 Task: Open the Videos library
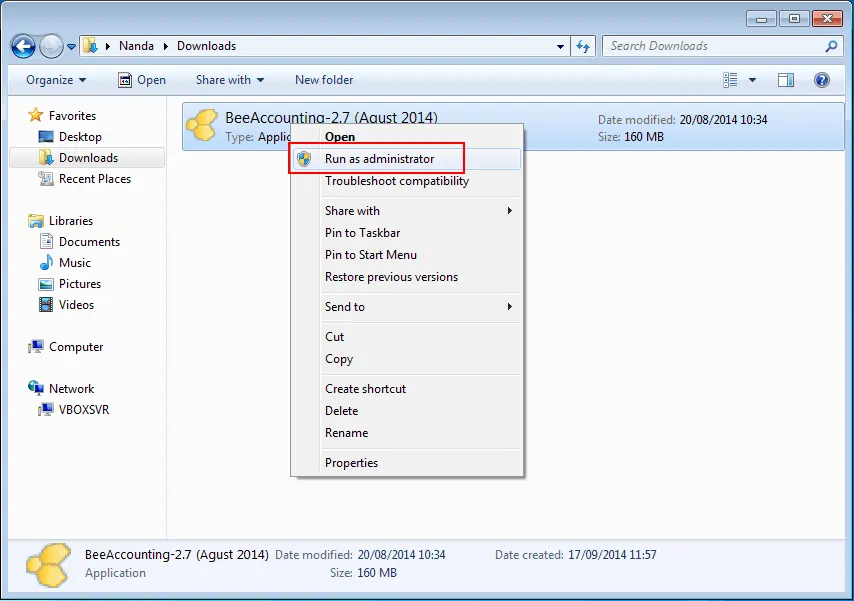point(76,305)
